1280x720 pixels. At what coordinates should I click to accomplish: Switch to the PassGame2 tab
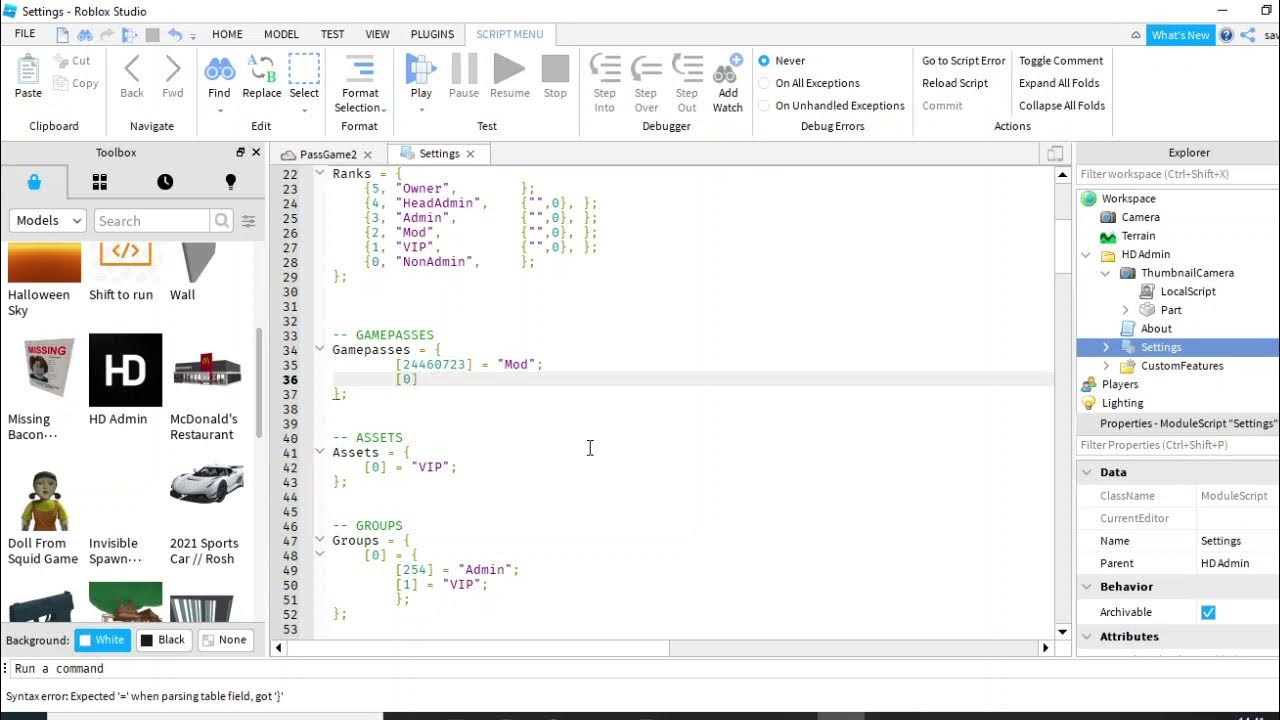pyautogui.click(x=327, y=154)
